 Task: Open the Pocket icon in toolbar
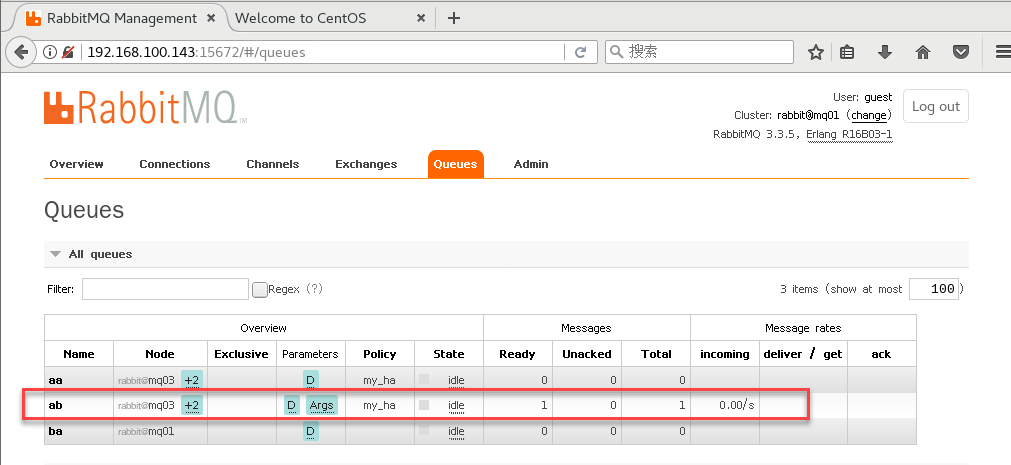[961, 52]
